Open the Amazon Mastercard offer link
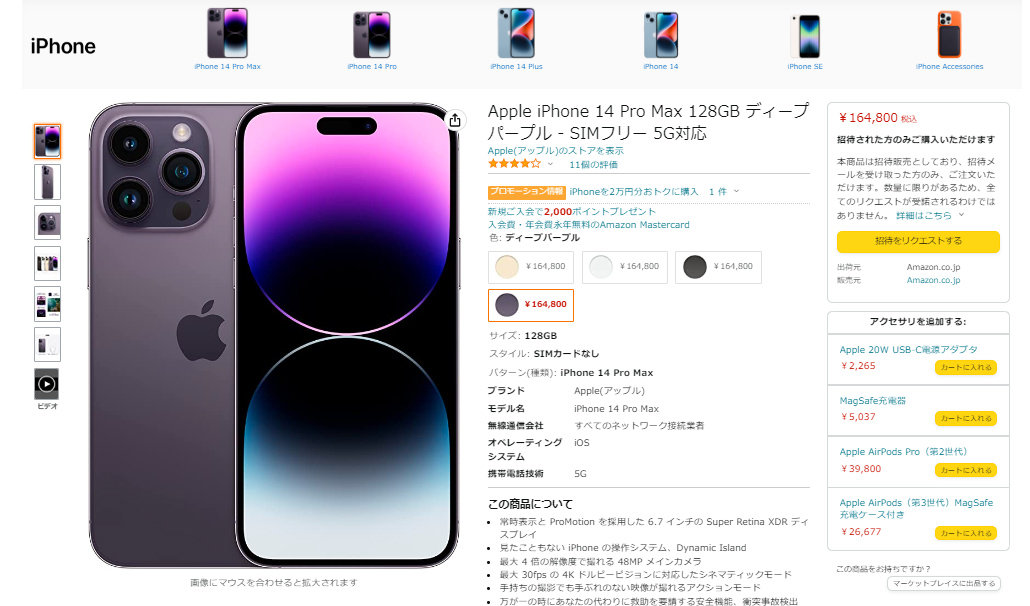1030x606 pixels. [x=588, y=225]
